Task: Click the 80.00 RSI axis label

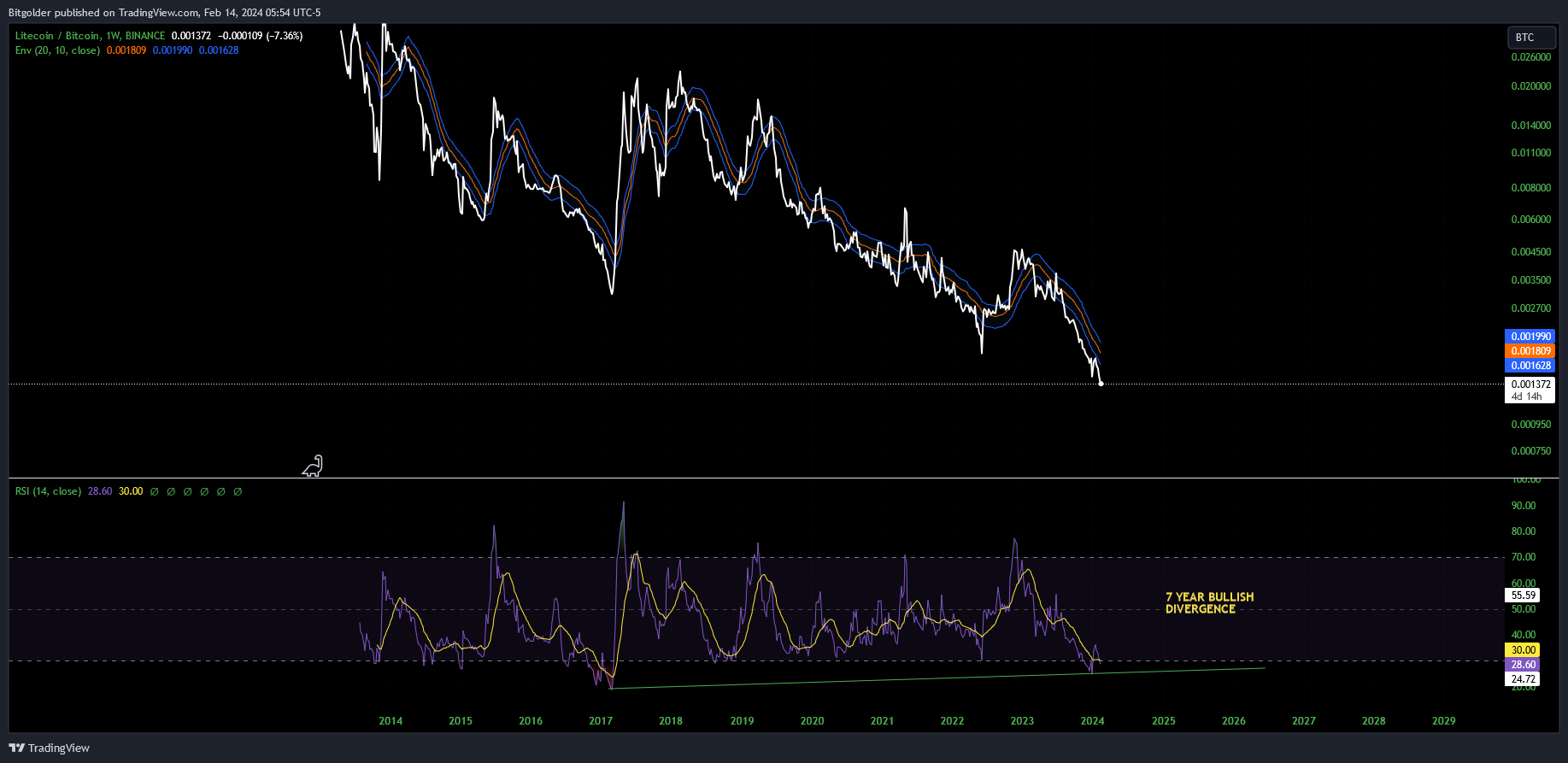Action: pos(1524,531)
